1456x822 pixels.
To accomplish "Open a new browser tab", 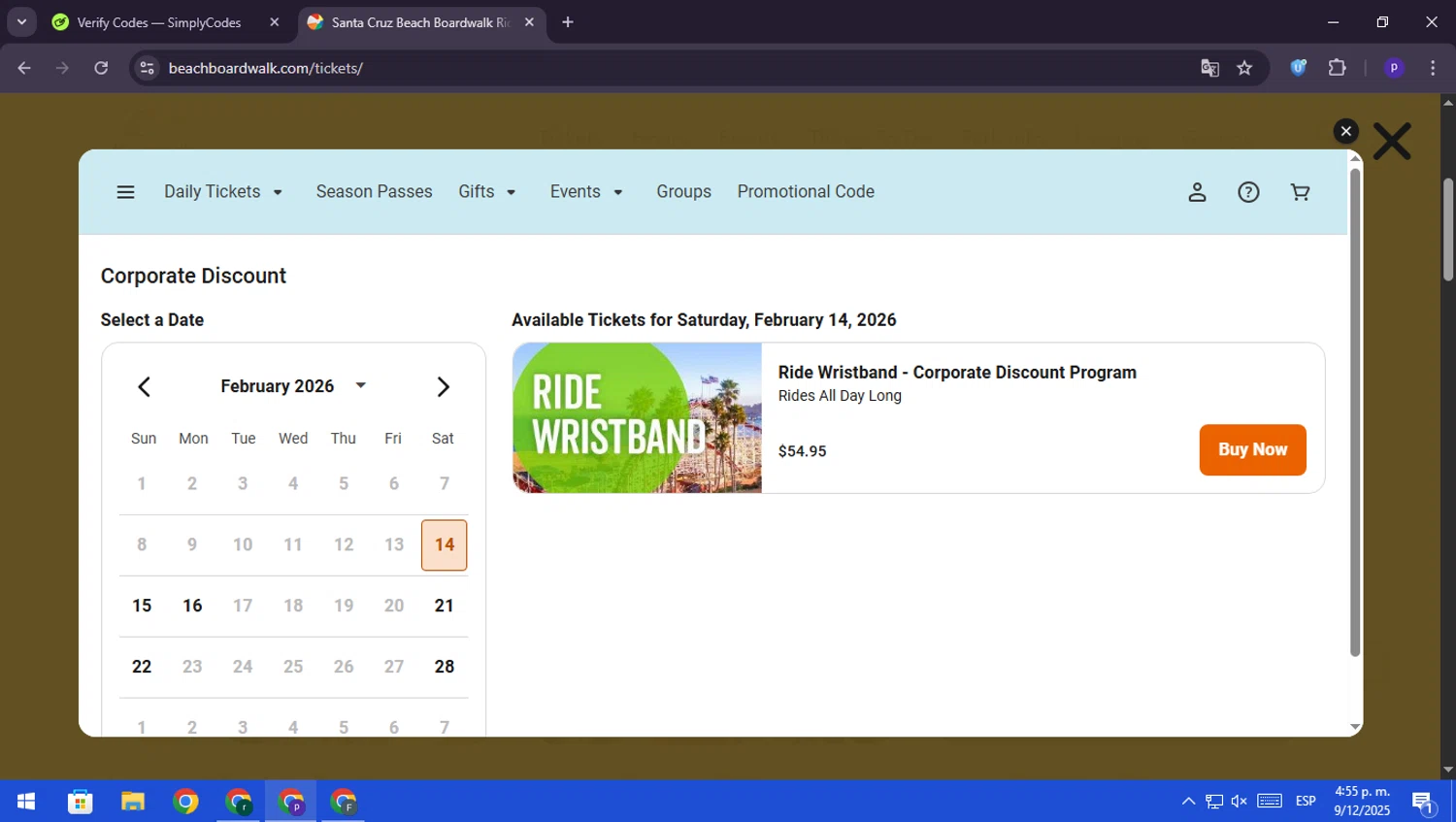I will (x=568, y=22).
